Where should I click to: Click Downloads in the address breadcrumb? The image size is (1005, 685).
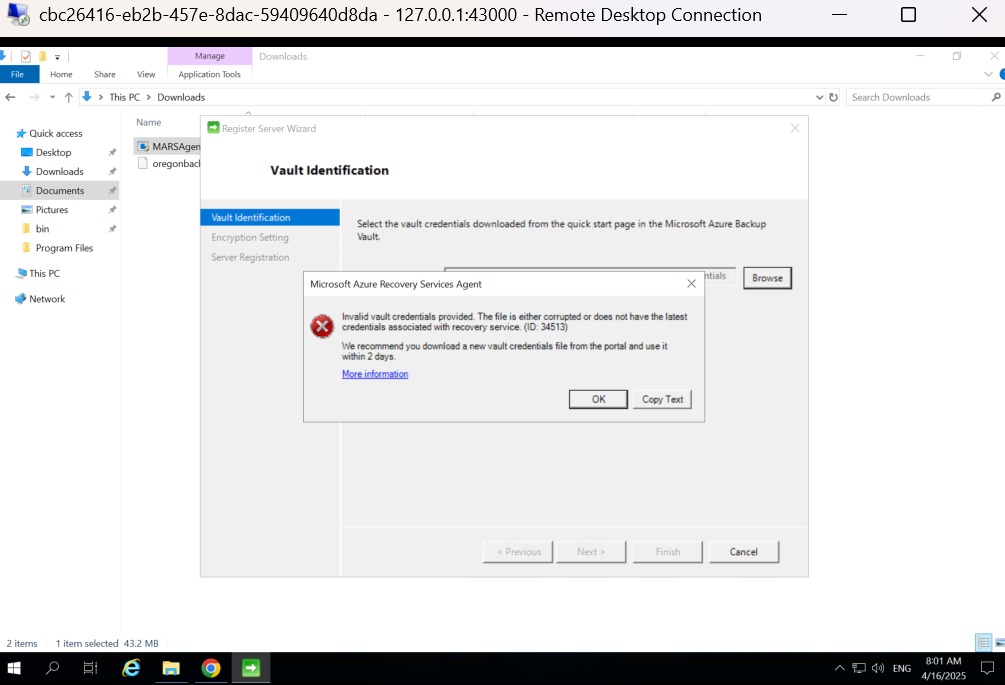181,97
